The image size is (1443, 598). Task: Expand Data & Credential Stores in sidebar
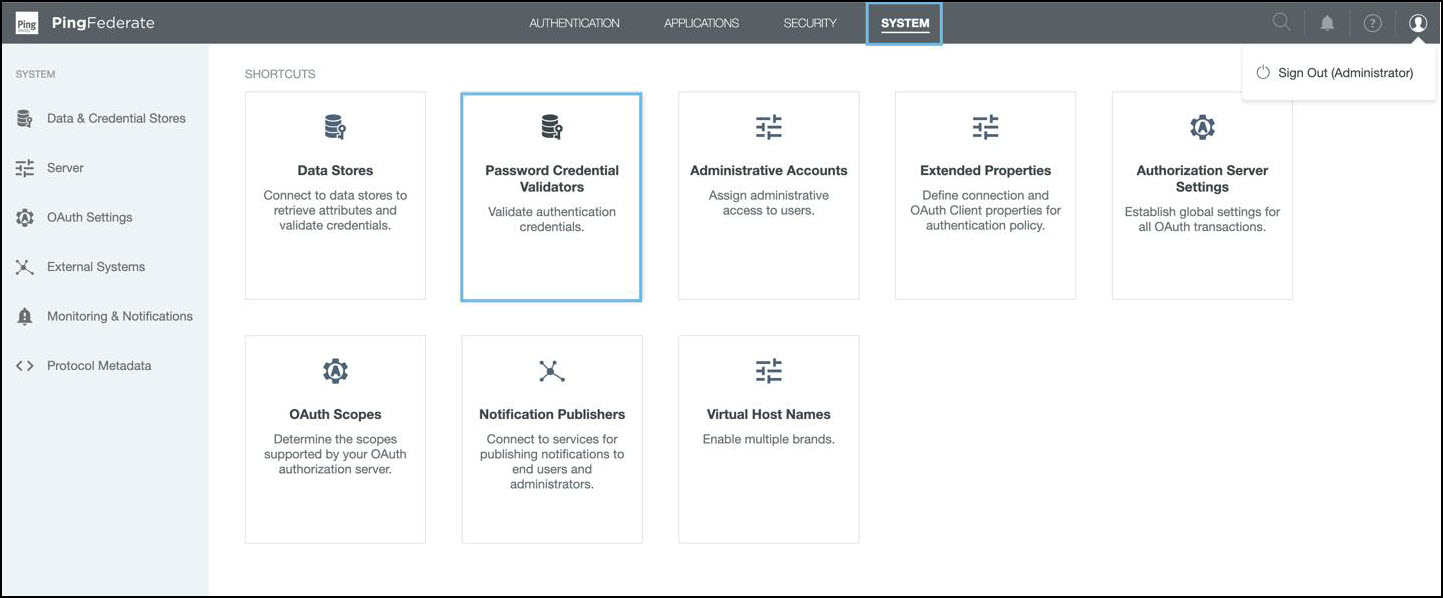point(116,118)
